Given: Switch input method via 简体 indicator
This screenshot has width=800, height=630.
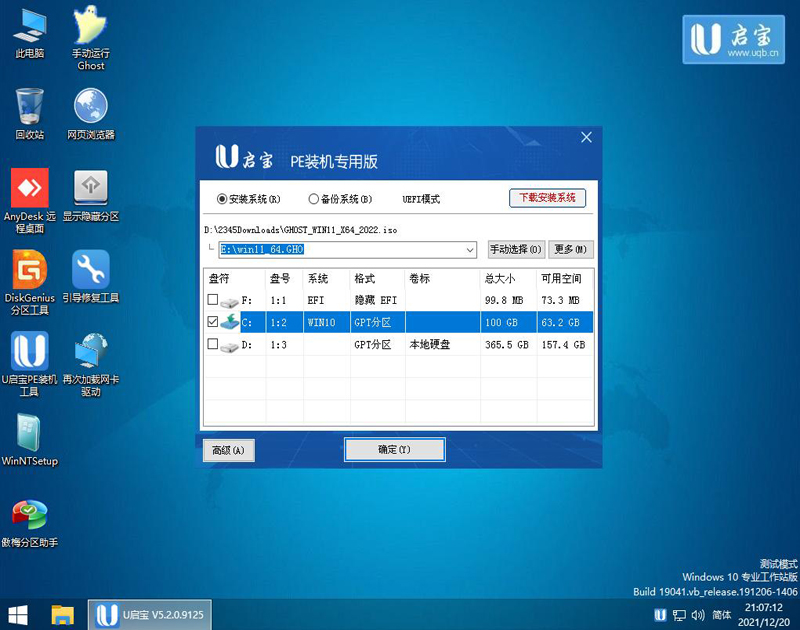Looking at the screenshot, I should [721, 615].
